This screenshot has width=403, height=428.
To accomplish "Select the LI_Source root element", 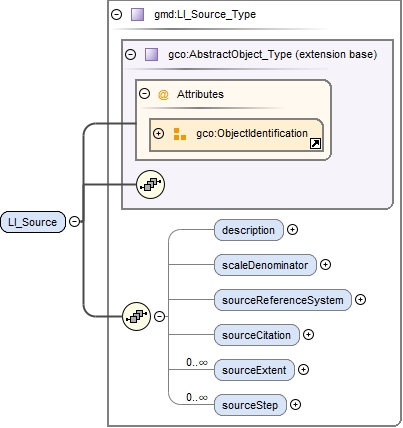I will [33, 222].
